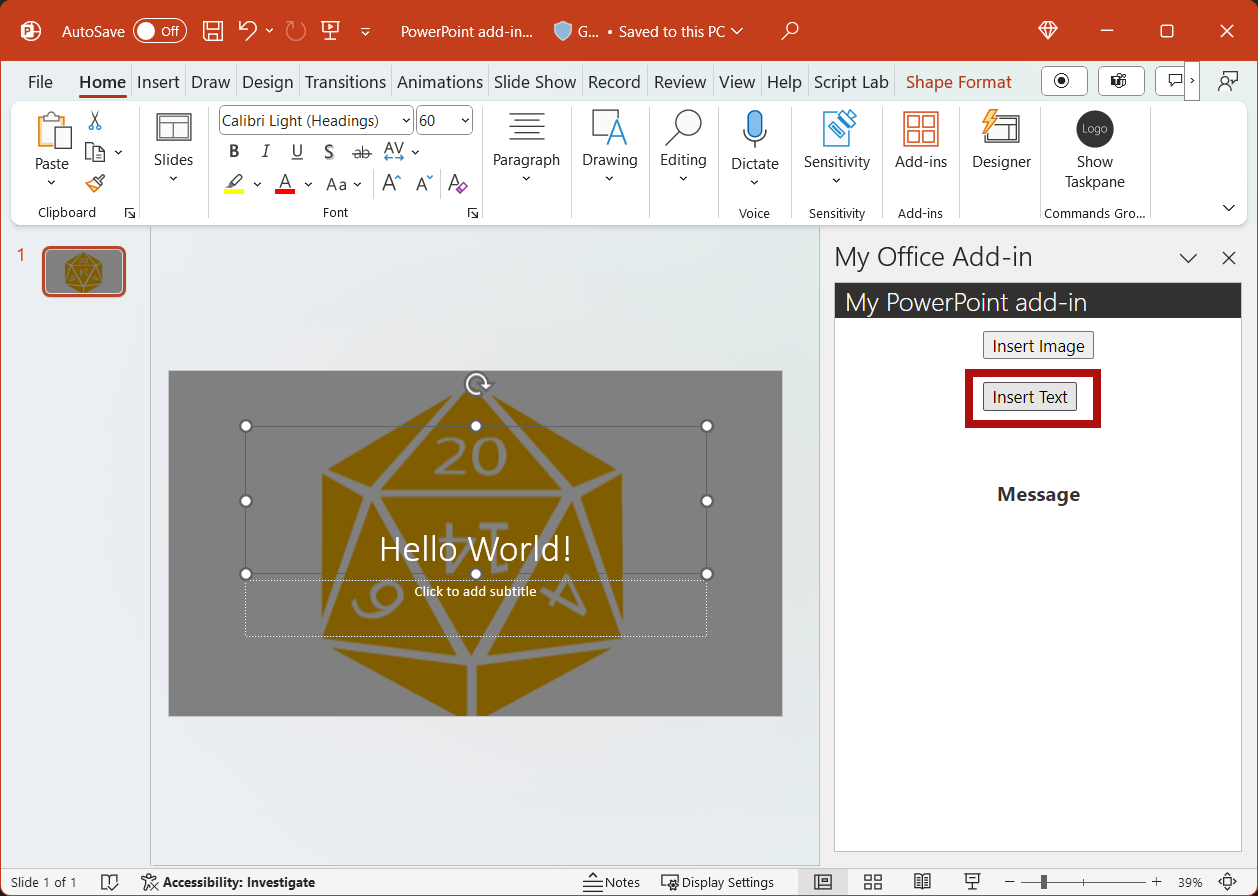This screenshot has height=896, width=1258.
Task: Close the My Office Add-in pane
Action: 1229,258
